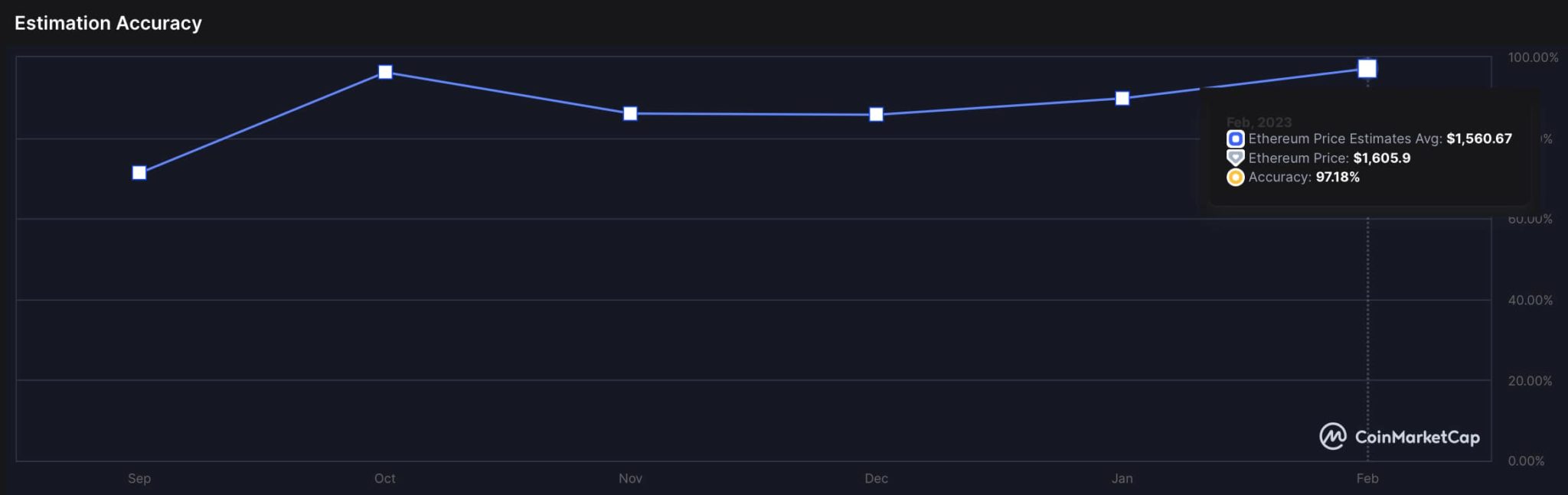Select the highlighted Feb data point marker
Screen dimensions: 1568x495
(x=1367, y=69)
